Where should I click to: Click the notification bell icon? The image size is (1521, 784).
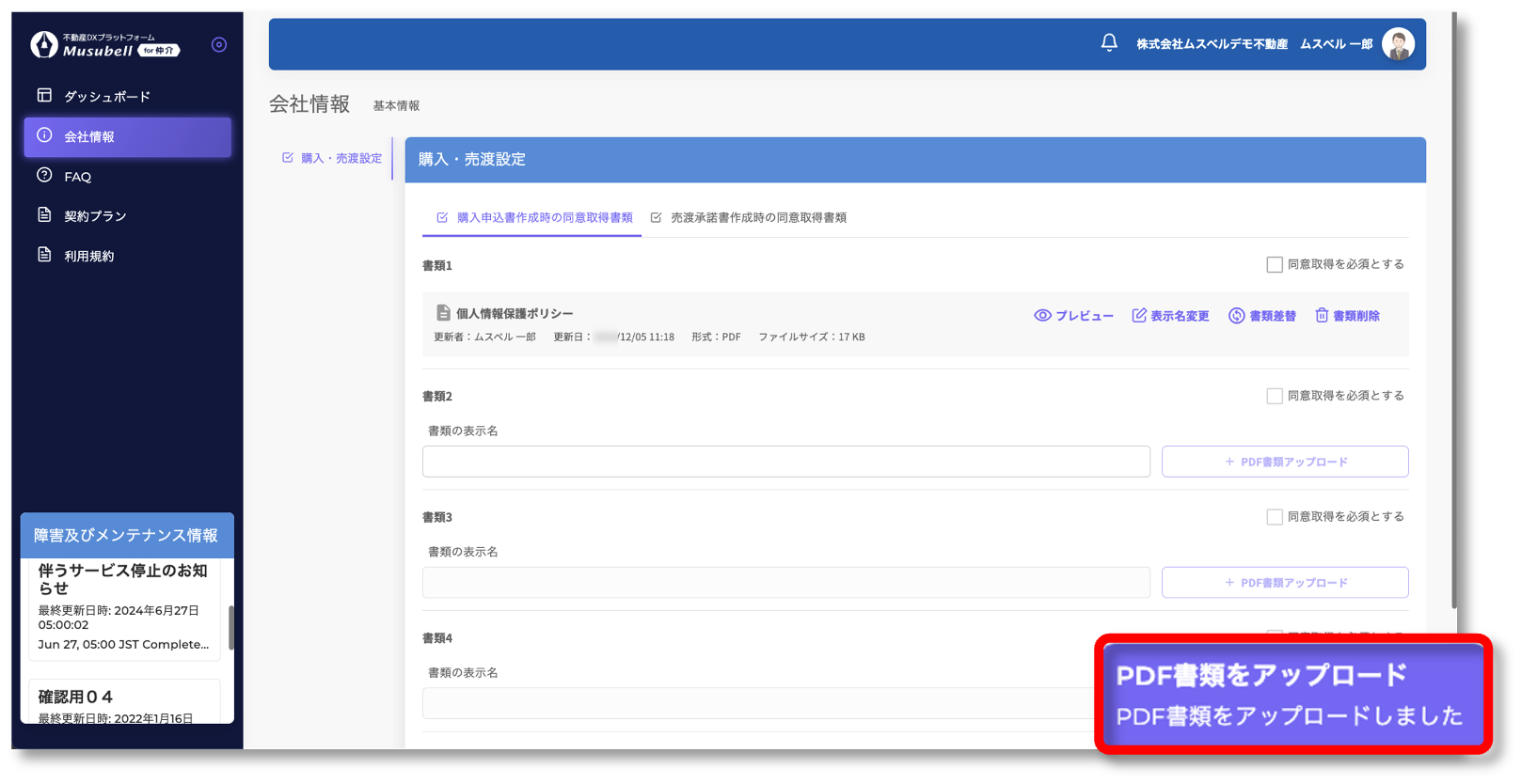click(1109, 43)
